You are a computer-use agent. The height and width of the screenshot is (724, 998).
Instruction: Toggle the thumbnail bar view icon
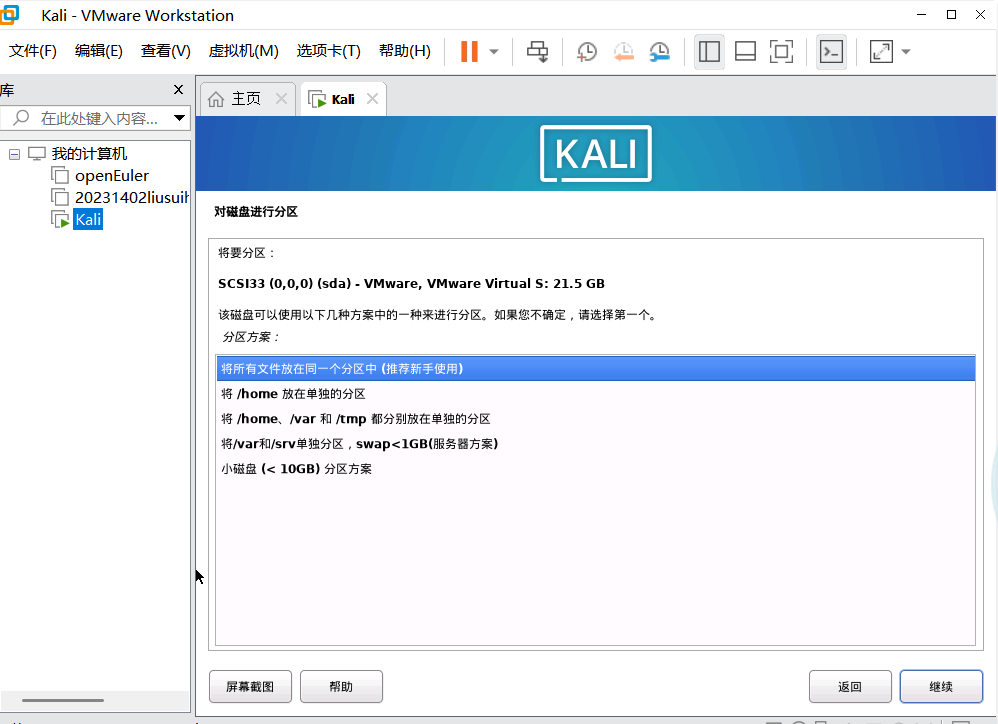(745, 52)
